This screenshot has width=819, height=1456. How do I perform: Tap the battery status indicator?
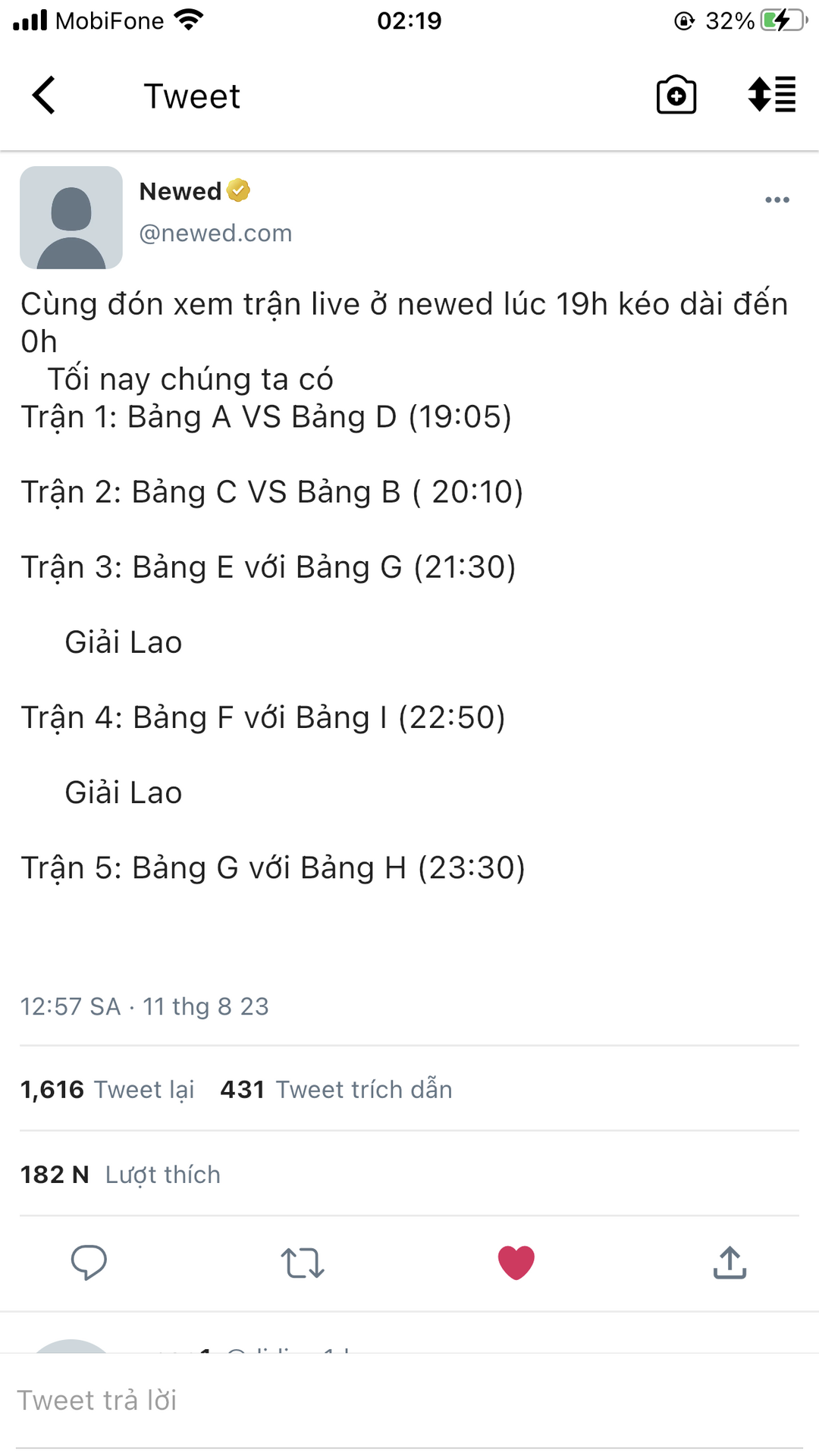[x=782, y=20]
